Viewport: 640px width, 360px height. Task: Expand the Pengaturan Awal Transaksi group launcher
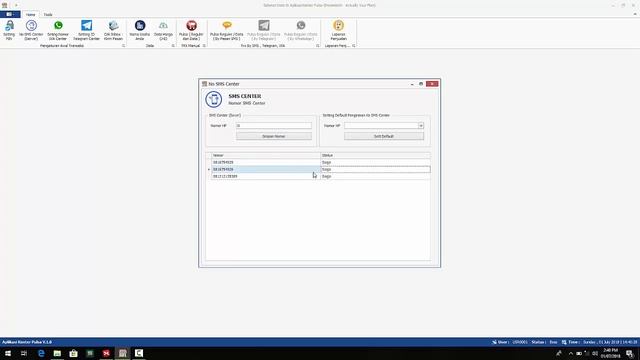pyautogui.click(x=123, y=46)
